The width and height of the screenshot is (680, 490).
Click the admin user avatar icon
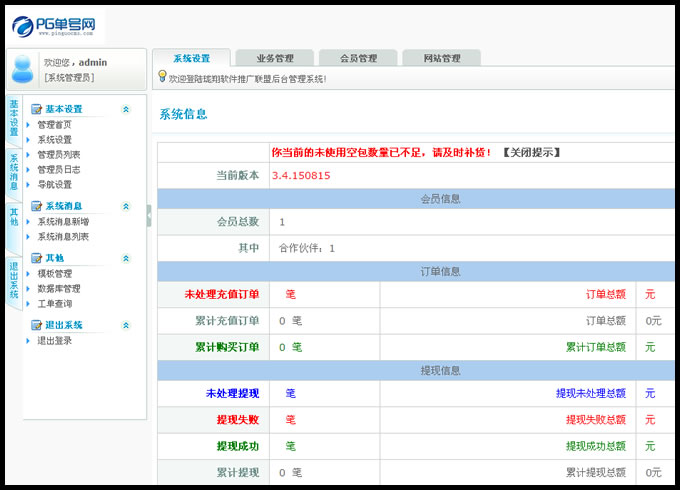point(21,69)
